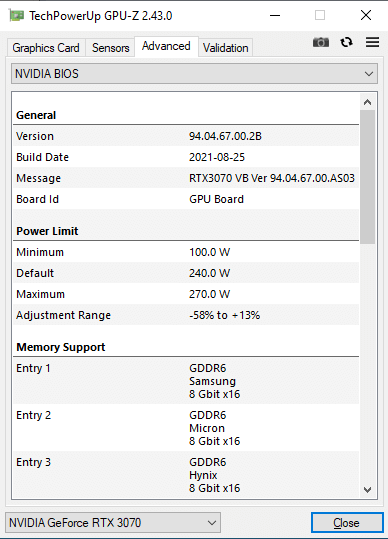The width and height of the screenshot is (388, 539).
Task: Click the Board Id value GPU Board
Action: 216,199
